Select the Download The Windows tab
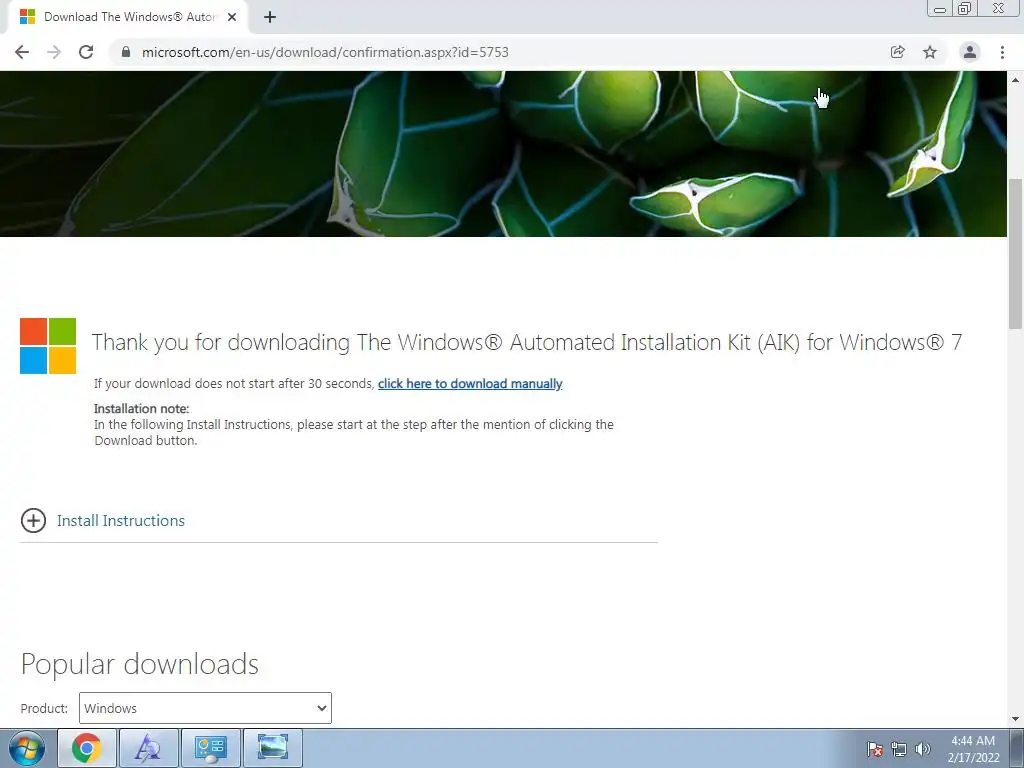 point(128,18)
